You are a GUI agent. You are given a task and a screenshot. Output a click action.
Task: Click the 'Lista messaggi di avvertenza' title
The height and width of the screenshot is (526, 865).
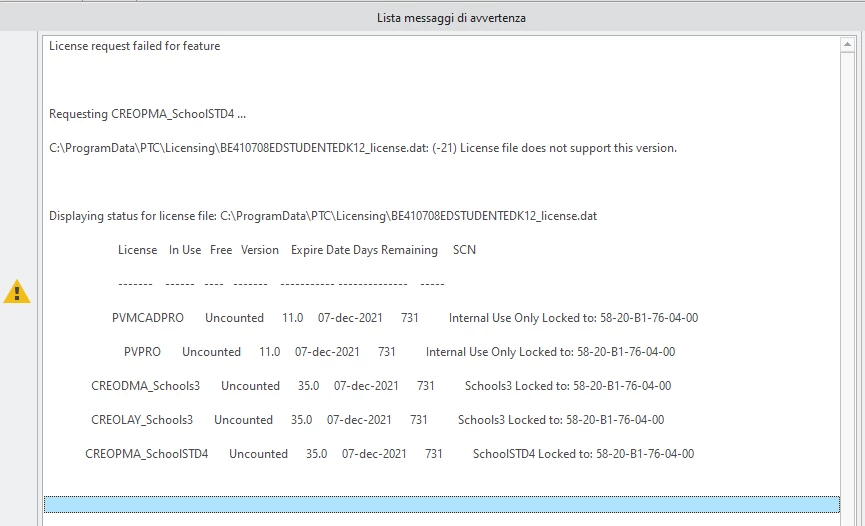[x=451, y=18]
